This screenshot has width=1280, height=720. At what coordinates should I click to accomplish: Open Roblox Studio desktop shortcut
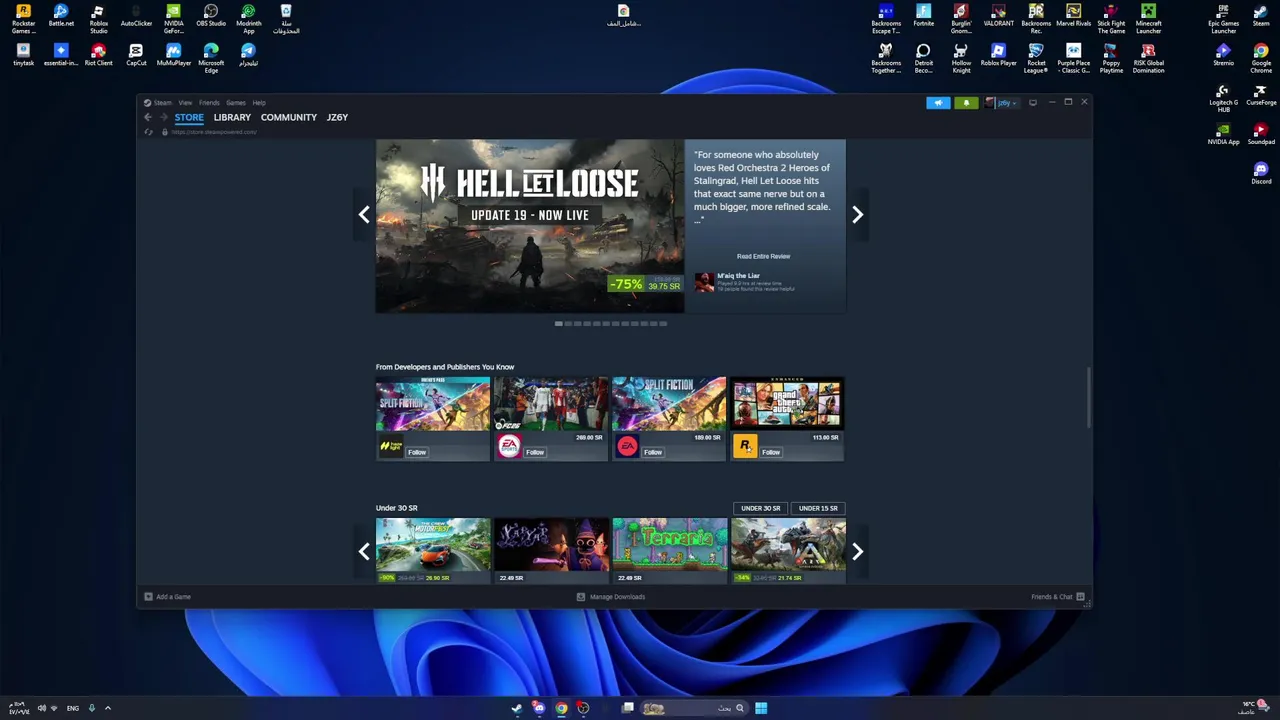click(98, 18)
